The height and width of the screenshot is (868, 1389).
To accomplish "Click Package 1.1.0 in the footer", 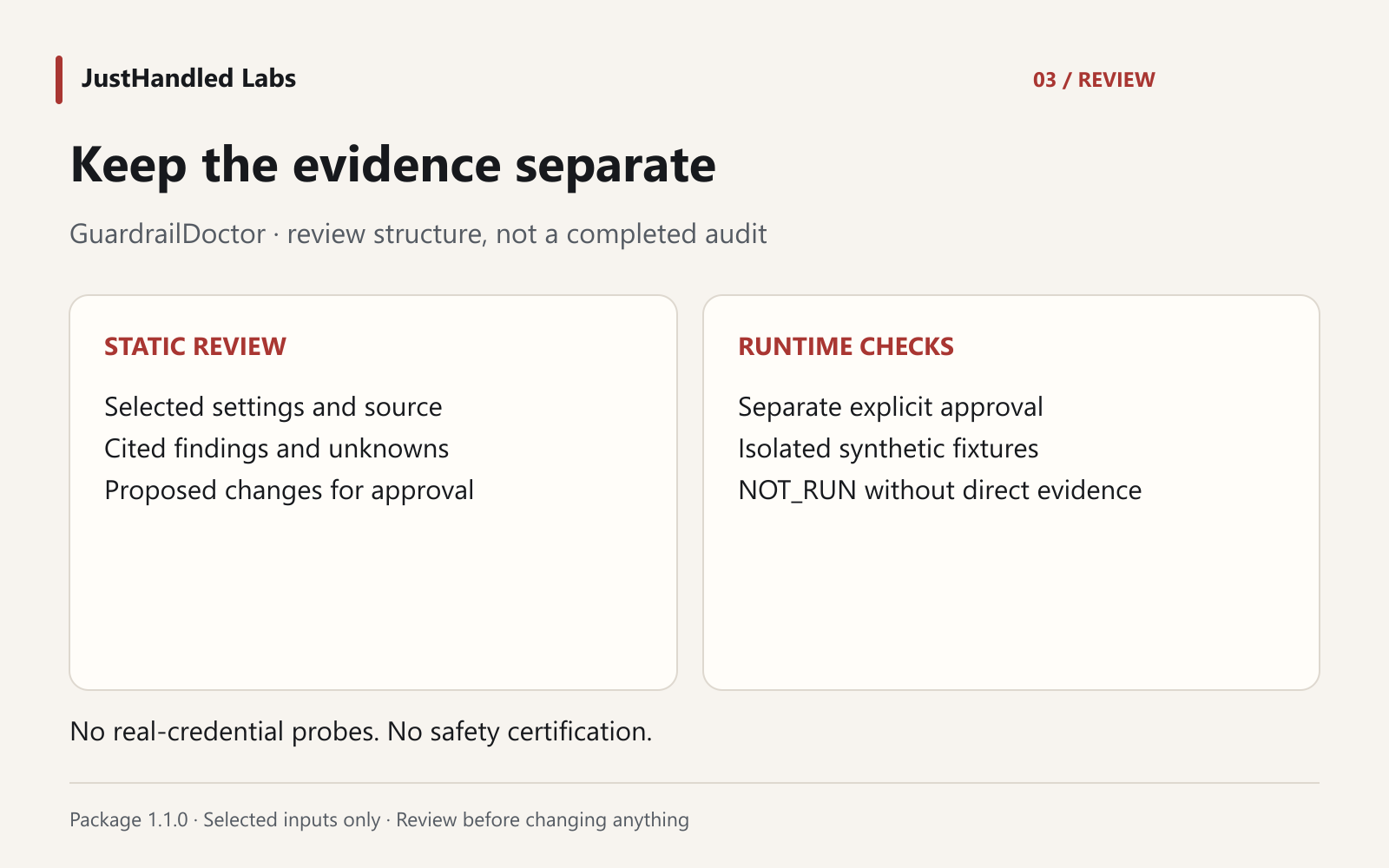I will coord(128,820).
